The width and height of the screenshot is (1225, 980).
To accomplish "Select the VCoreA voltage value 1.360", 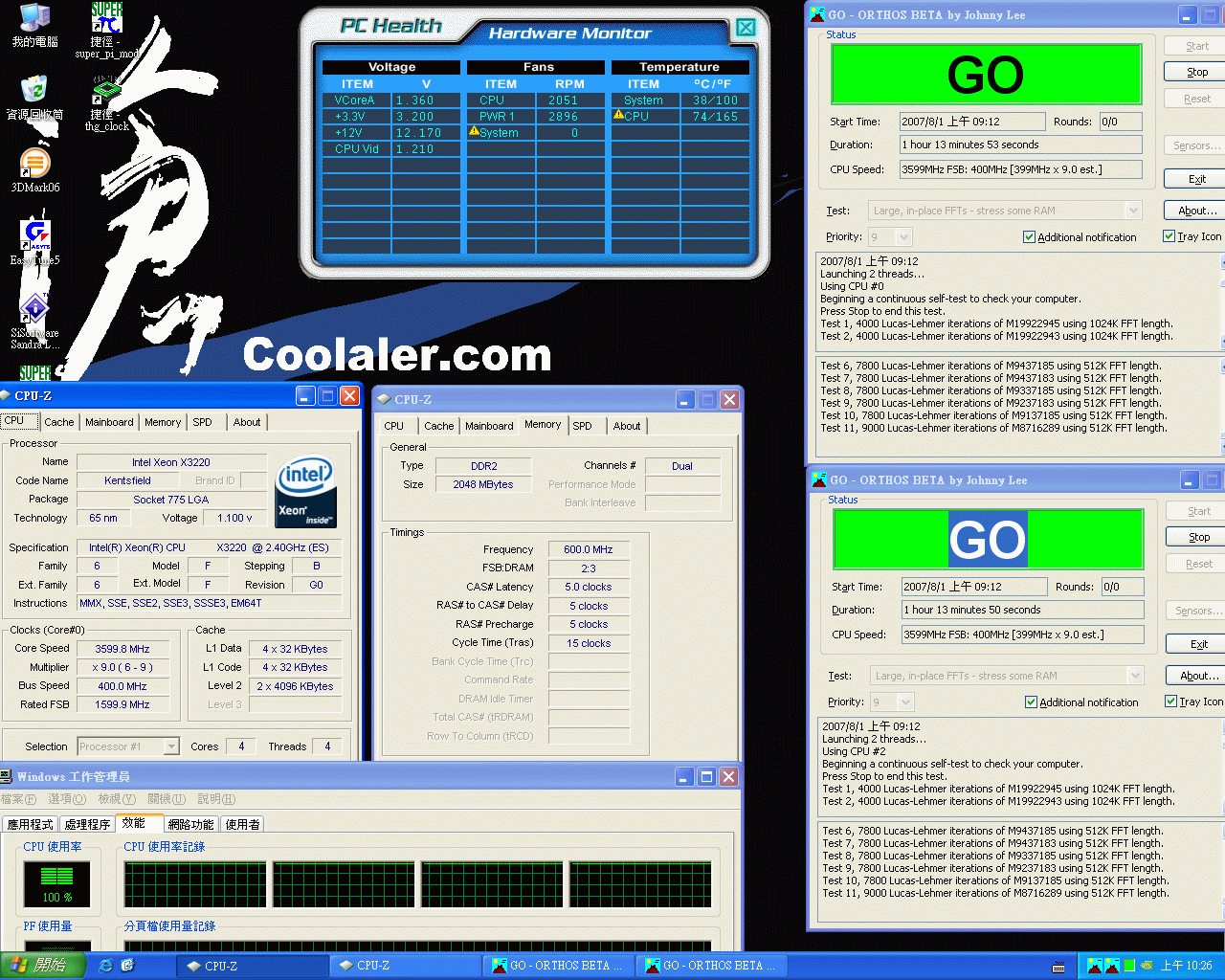I will (415, 100).
